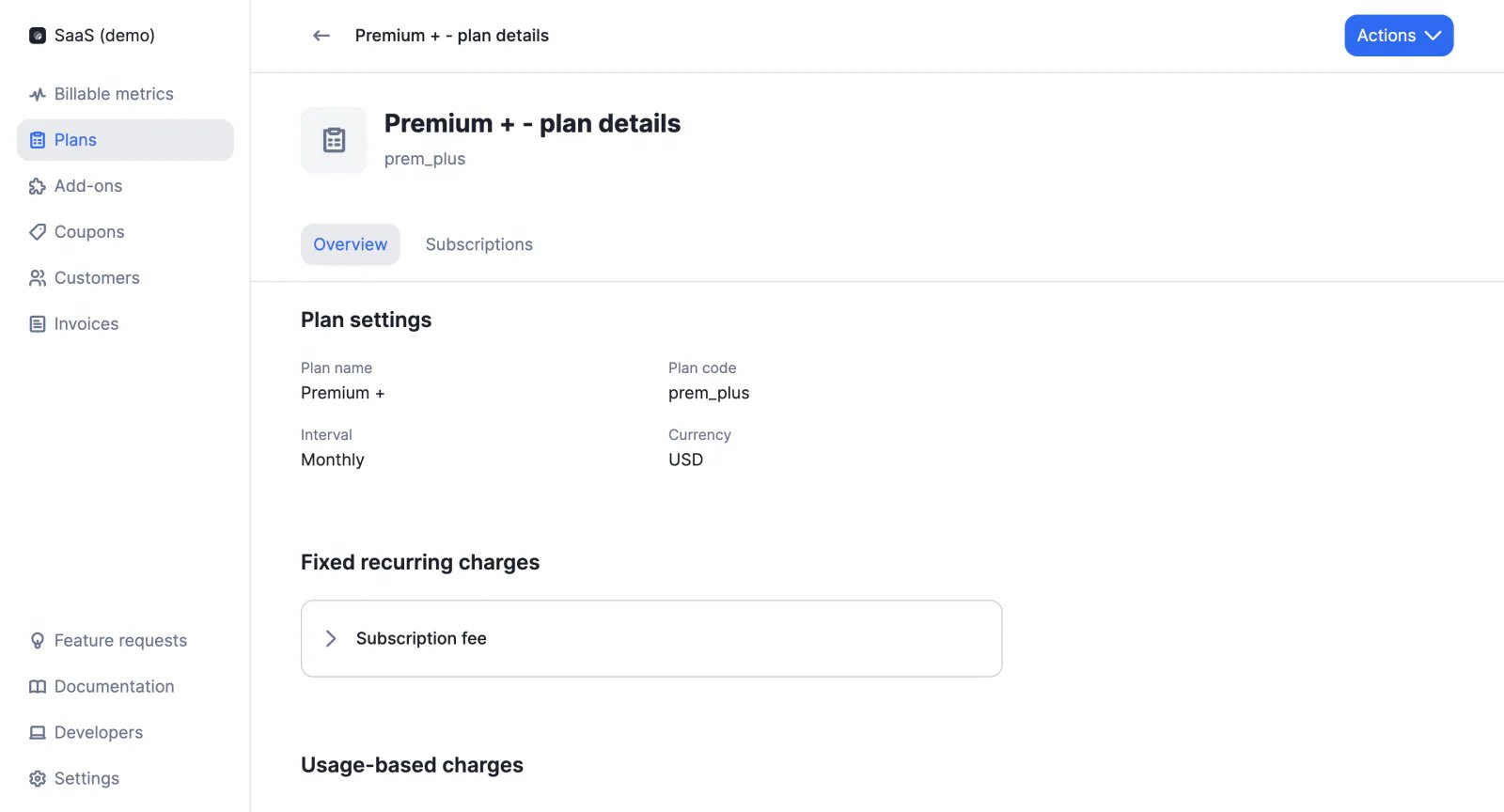Open the Actions dropdown
1504x812 pixels.
click(1399, 36)
